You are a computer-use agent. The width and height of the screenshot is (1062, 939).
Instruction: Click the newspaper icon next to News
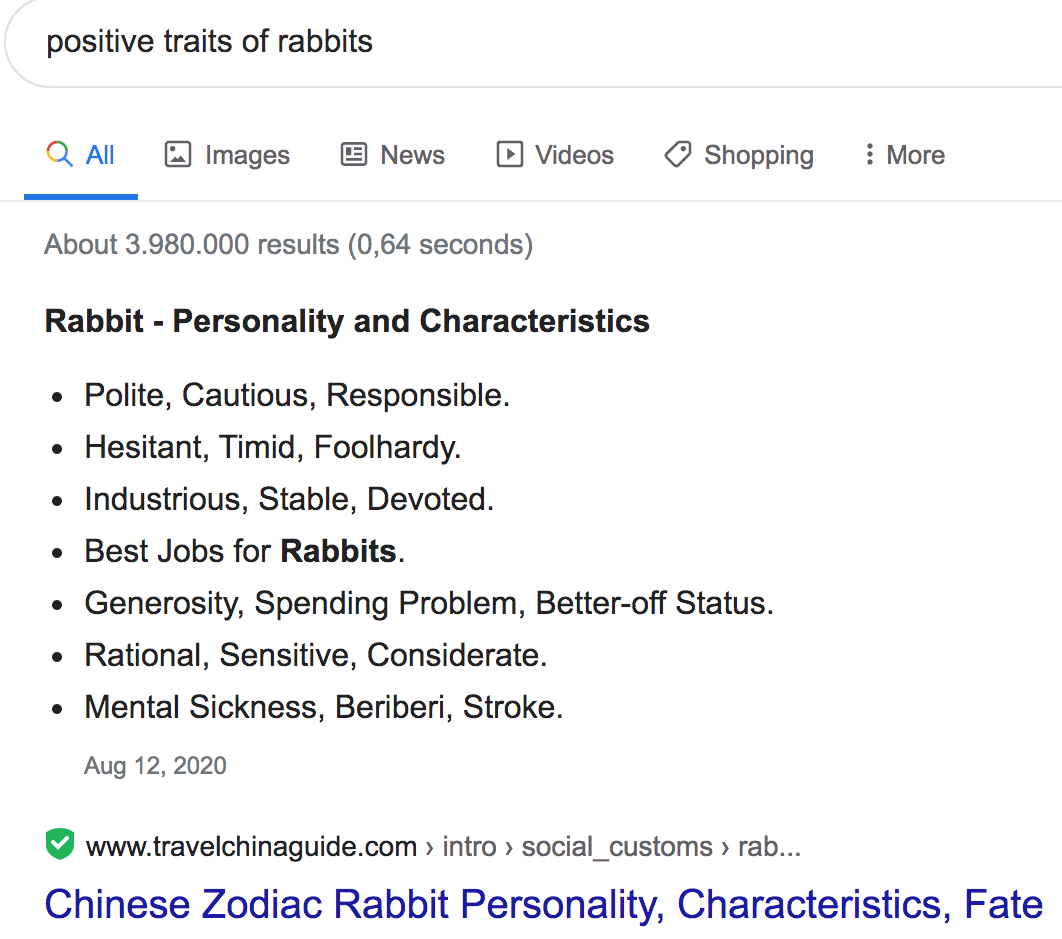[x=352, y=154]
